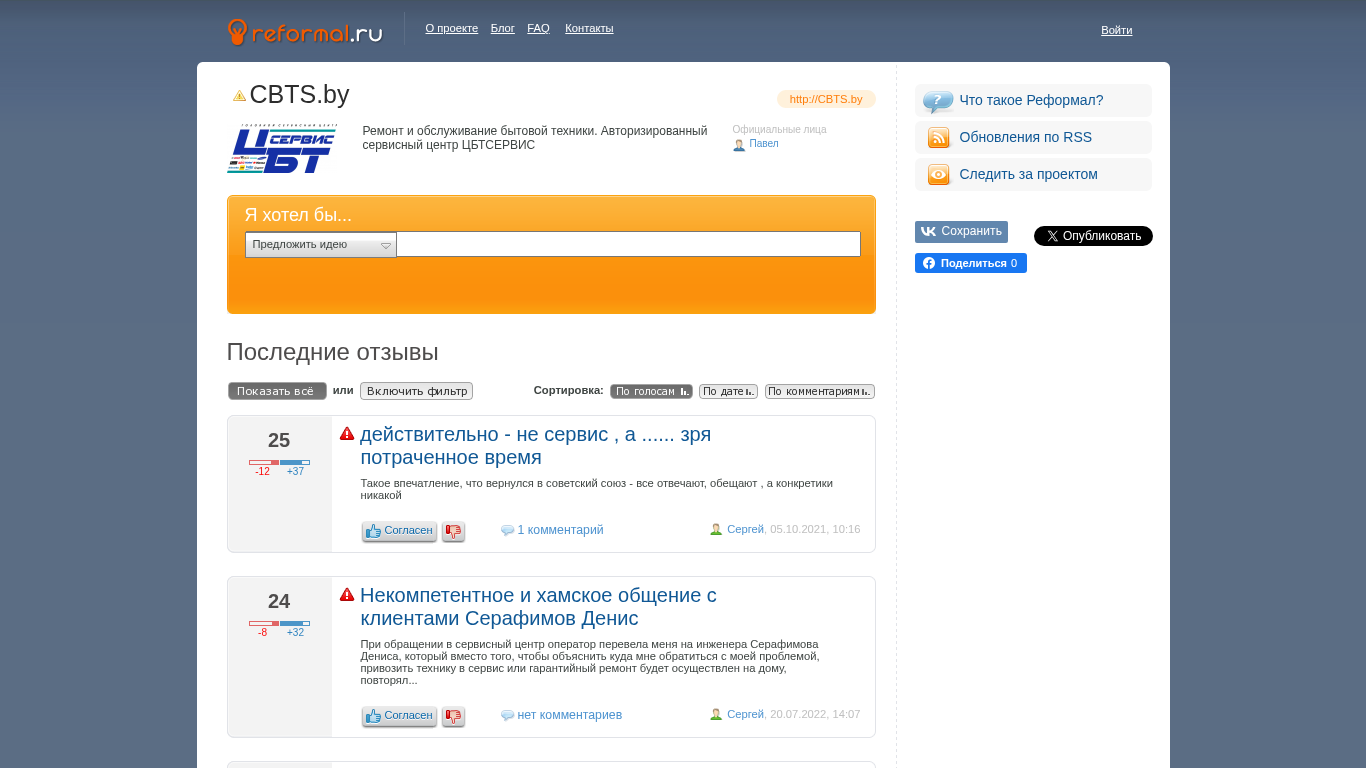Image resolution: width=1366 pixels, height=768 pixels.
Task: Click the red alert icon on the 'действительно - не сервис' review
Action: [347, 434]
